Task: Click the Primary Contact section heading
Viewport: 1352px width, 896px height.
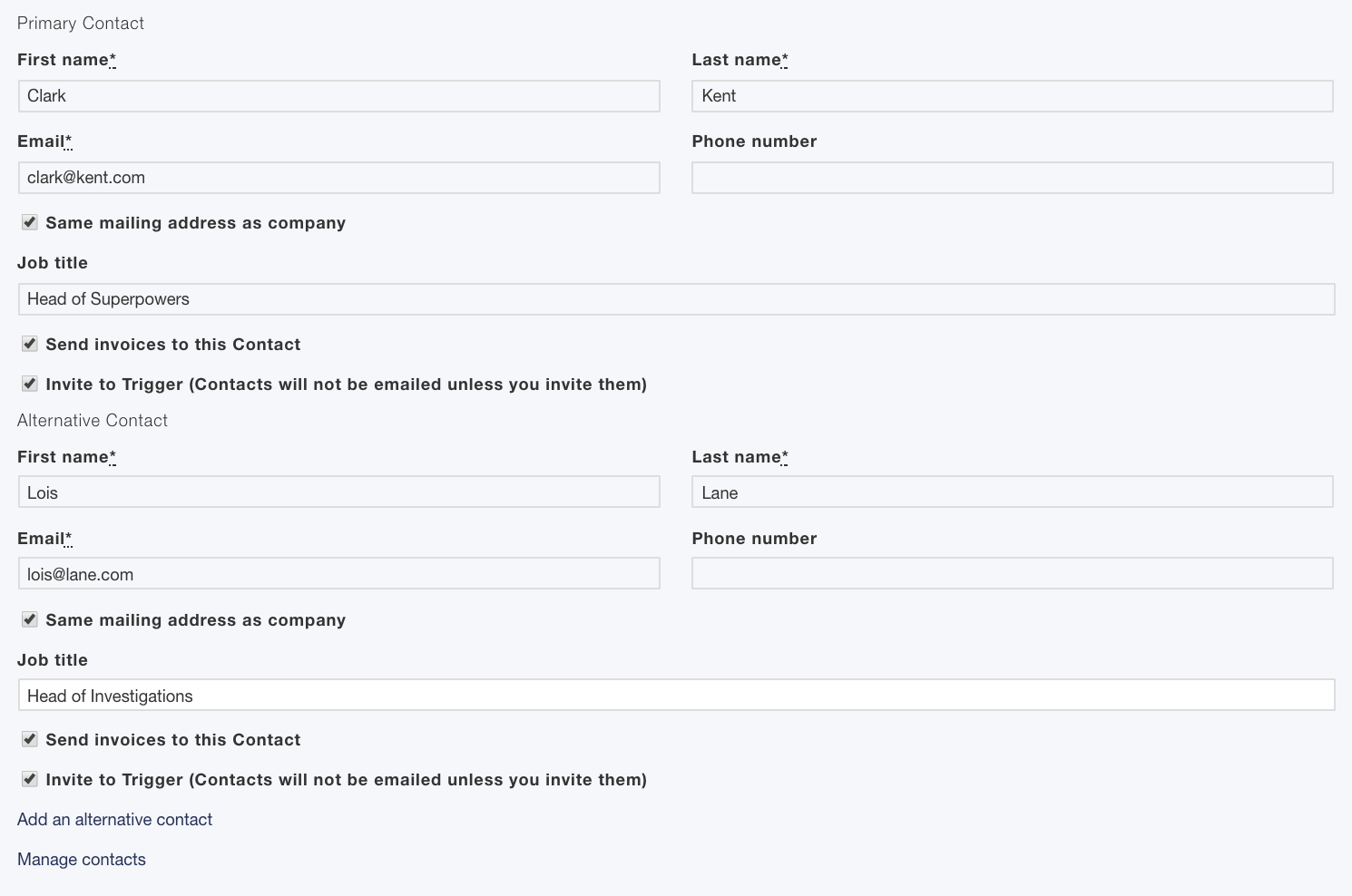Action: pos(81,24)
